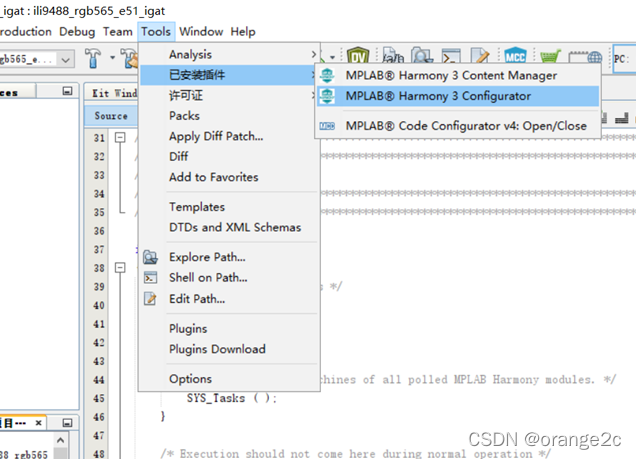Open the Team menu
636x459 pixels.
click(118, 32)
